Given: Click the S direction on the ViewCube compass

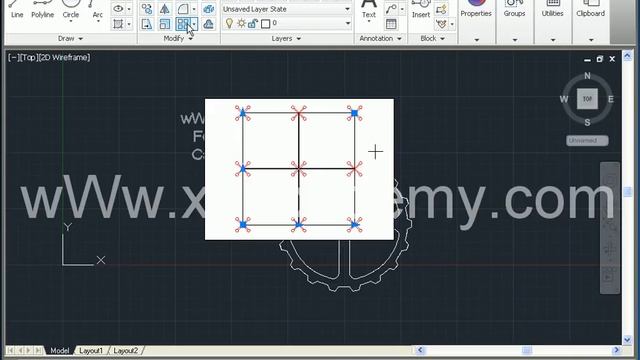Looking at the screenshot, I should click(587, 122).
